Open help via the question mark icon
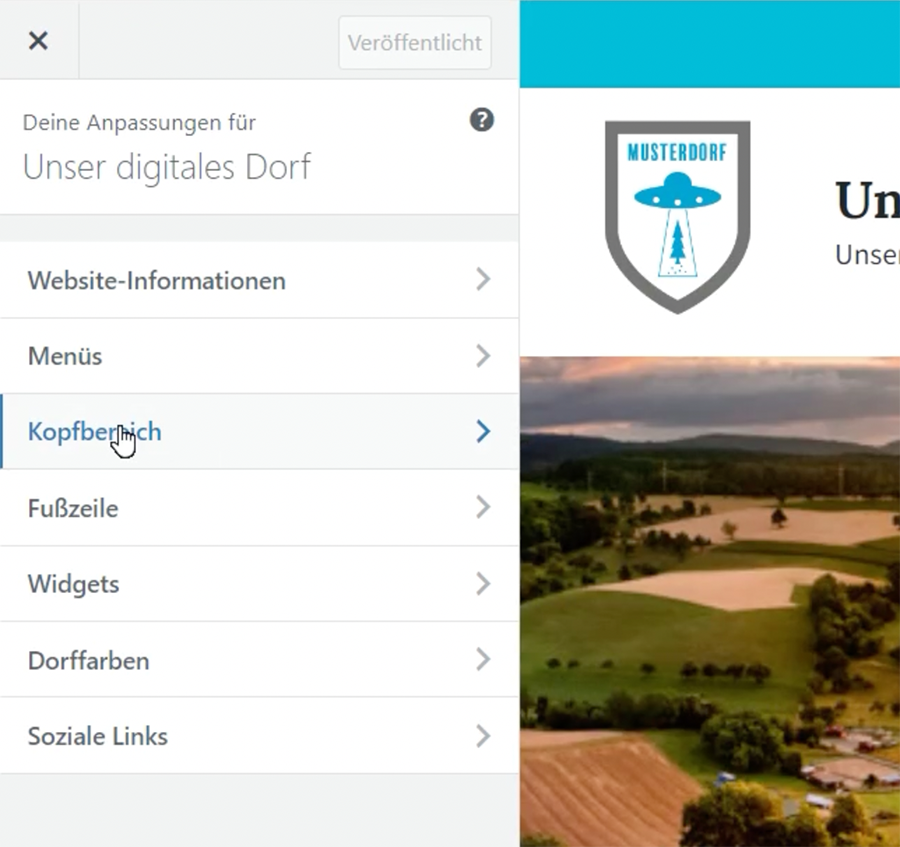The image size is (900, 847). pyautogui.click(x=481, y=121)
